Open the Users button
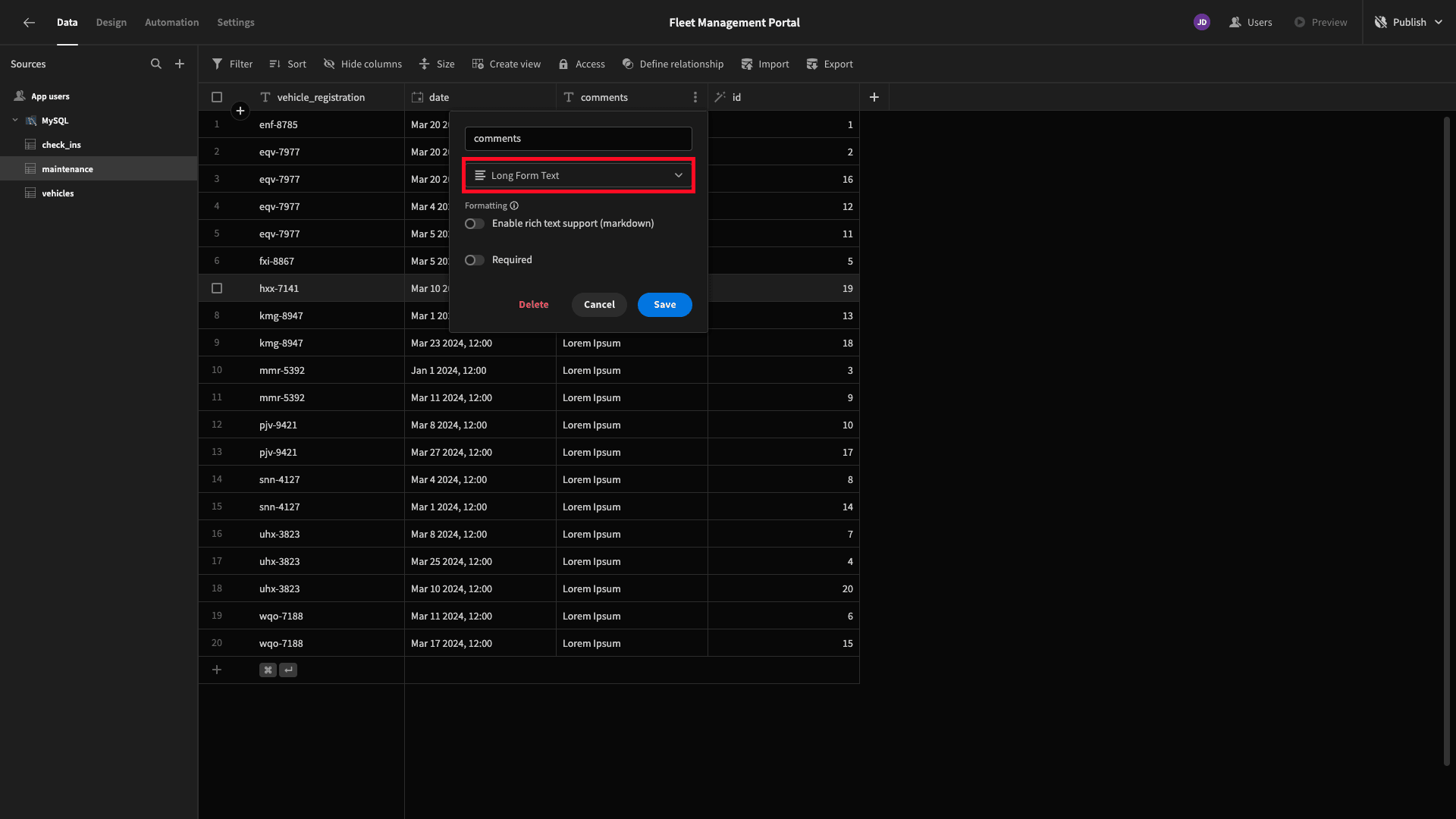This screenshot has width=1456, height=819. [1251, 22]
